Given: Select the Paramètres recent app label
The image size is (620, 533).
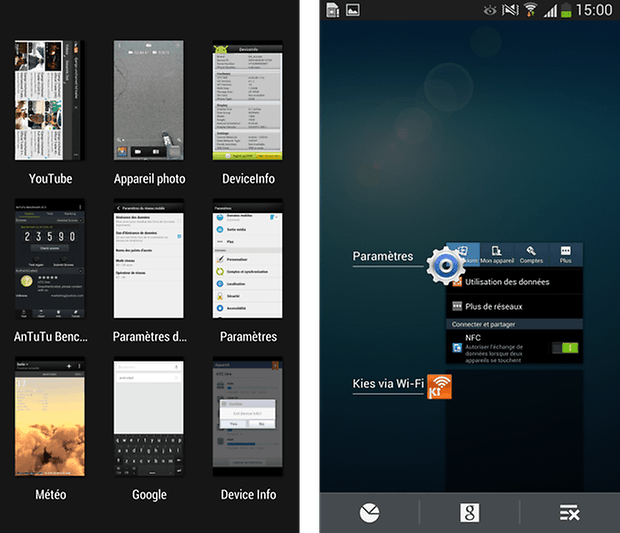Looking at the screenshot, I should coord(383,256).
